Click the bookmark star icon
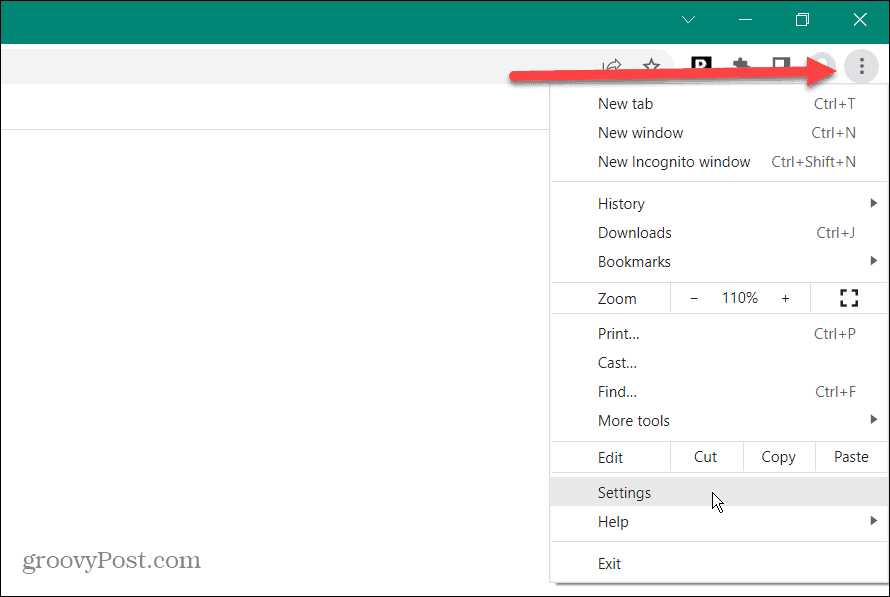Screen dimensions: 890x597 coord(651,65)
